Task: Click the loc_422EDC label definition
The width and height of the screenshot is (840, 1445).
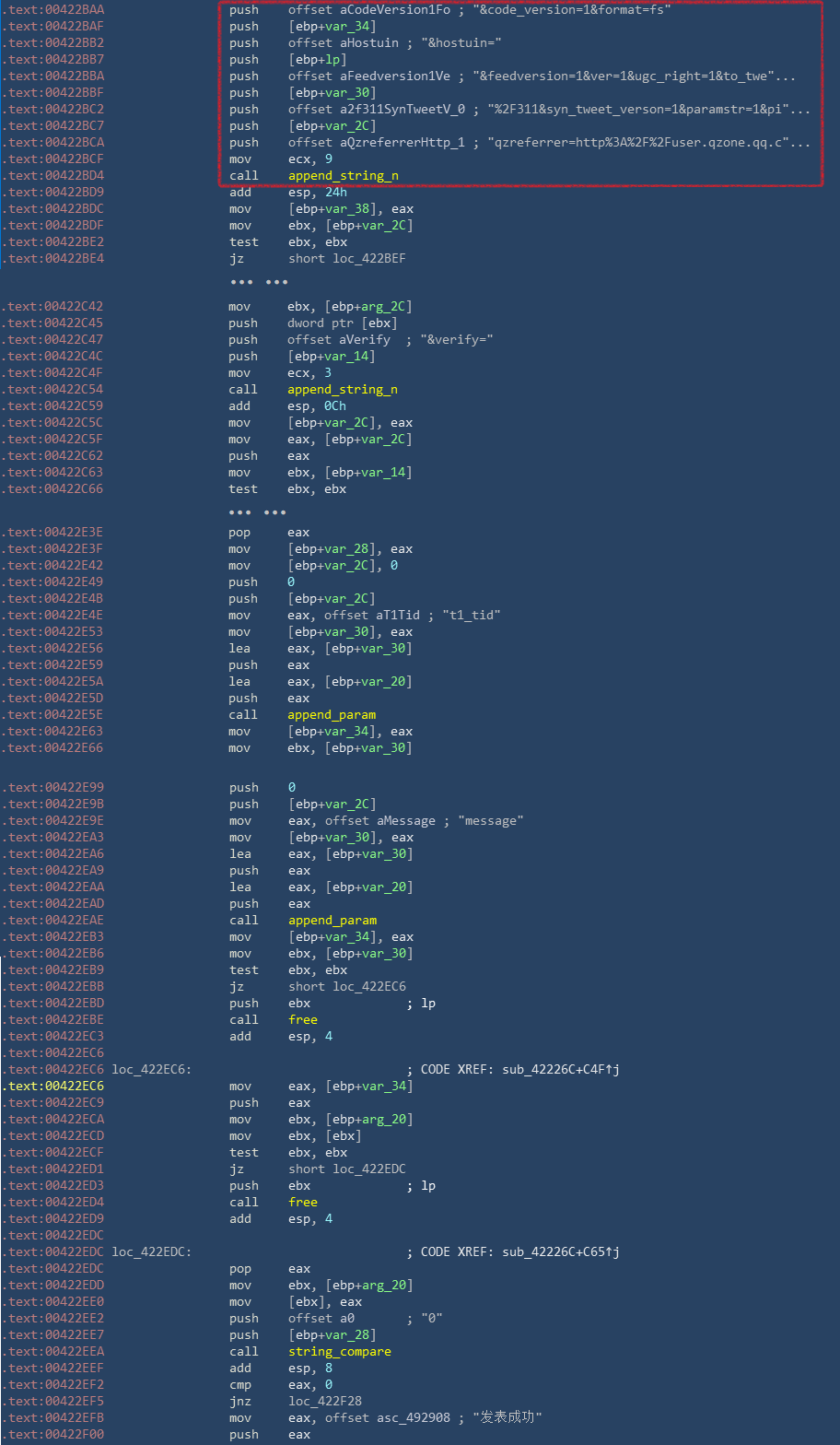Action: (151, 1252)
